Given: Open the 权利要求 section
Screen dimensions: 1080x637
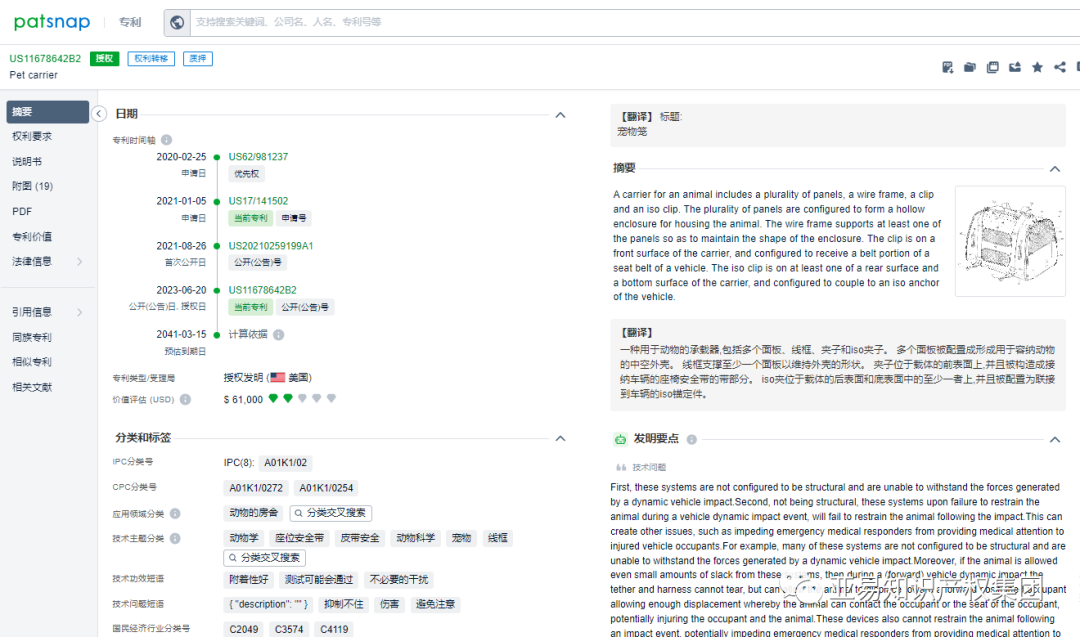Looking at the screenshot, I should pos(32,136).
